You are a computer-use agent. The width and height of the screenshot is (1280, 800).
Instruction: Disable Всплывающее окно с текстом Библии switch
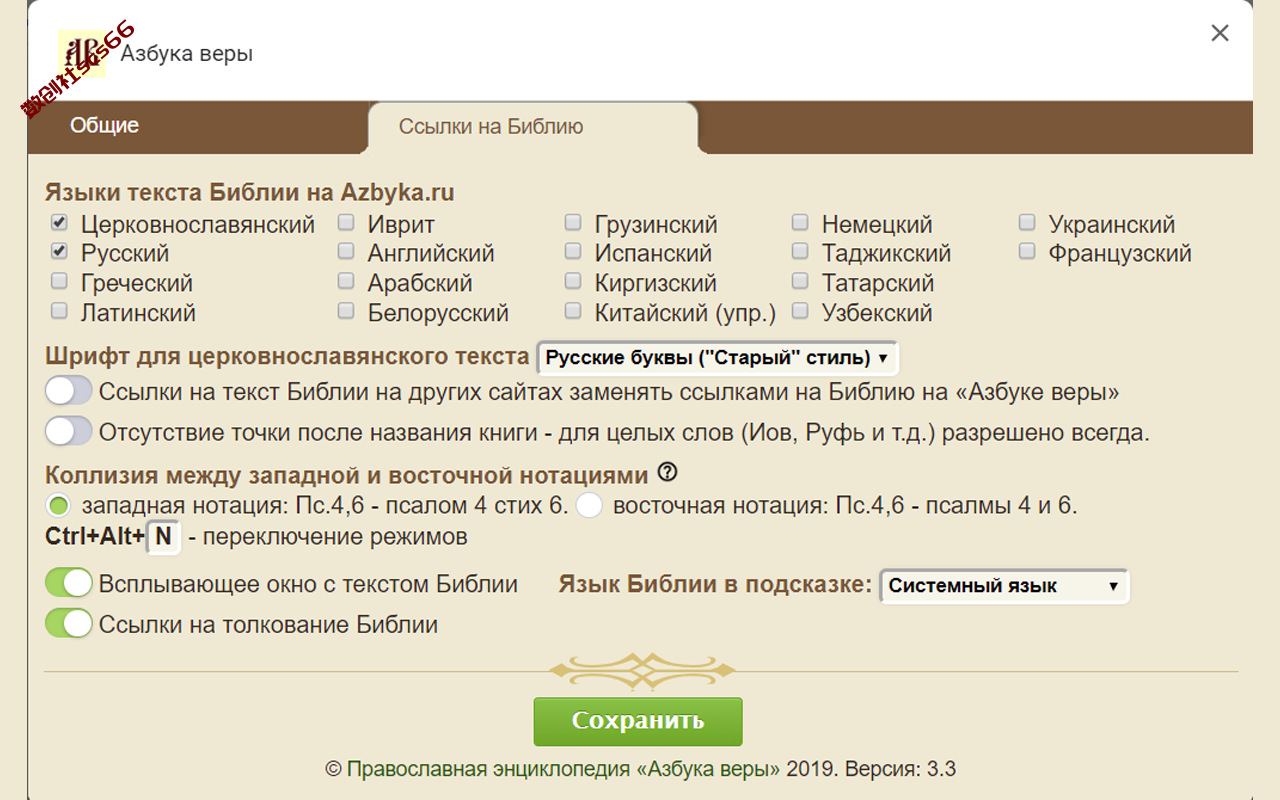pyautogui.click(x=69, y=583)
